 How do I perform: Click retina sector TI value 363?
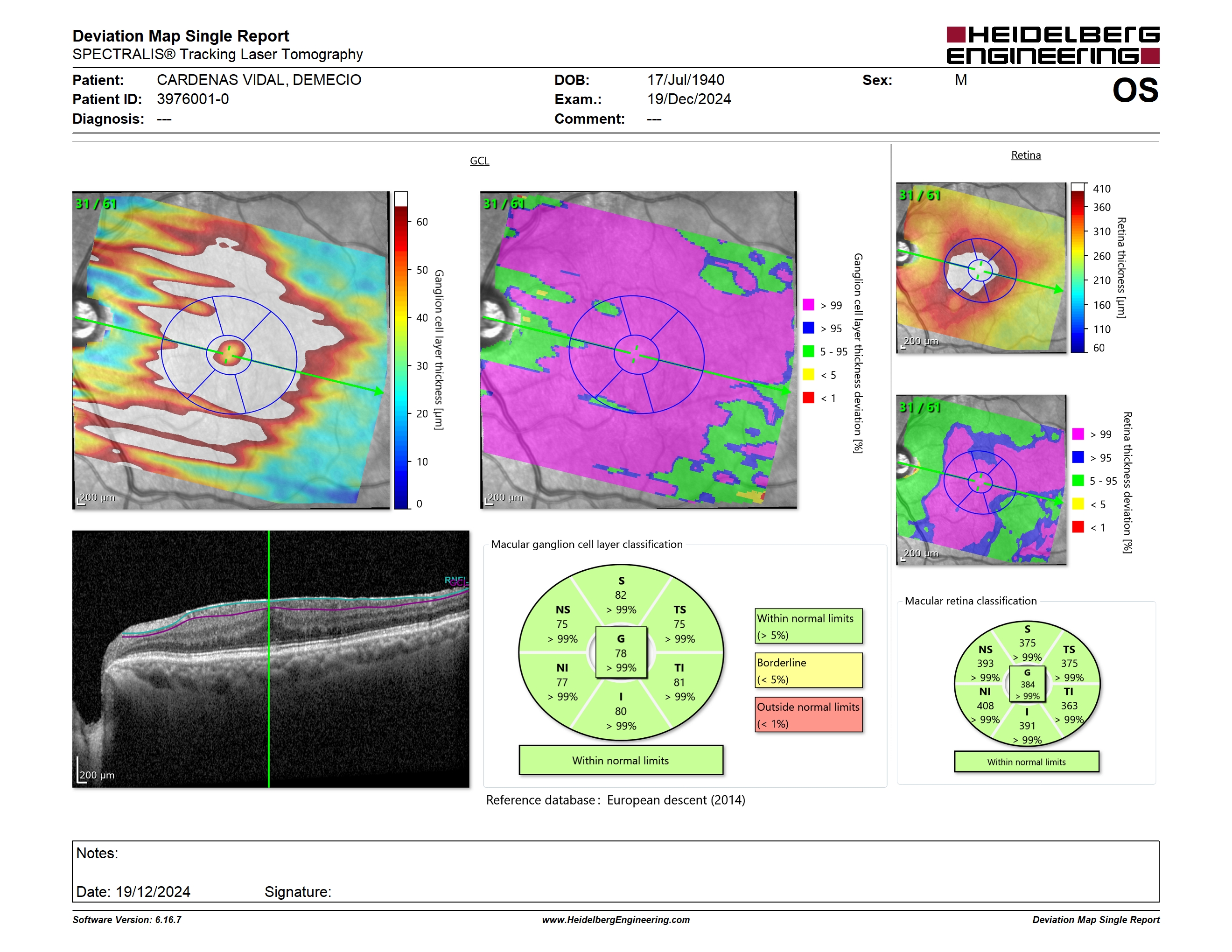(x=1069, y=706)
